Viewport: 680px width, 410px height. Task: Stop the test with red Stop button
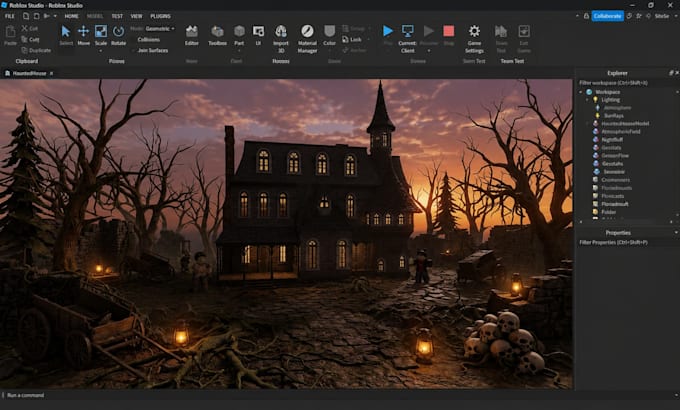449,31
